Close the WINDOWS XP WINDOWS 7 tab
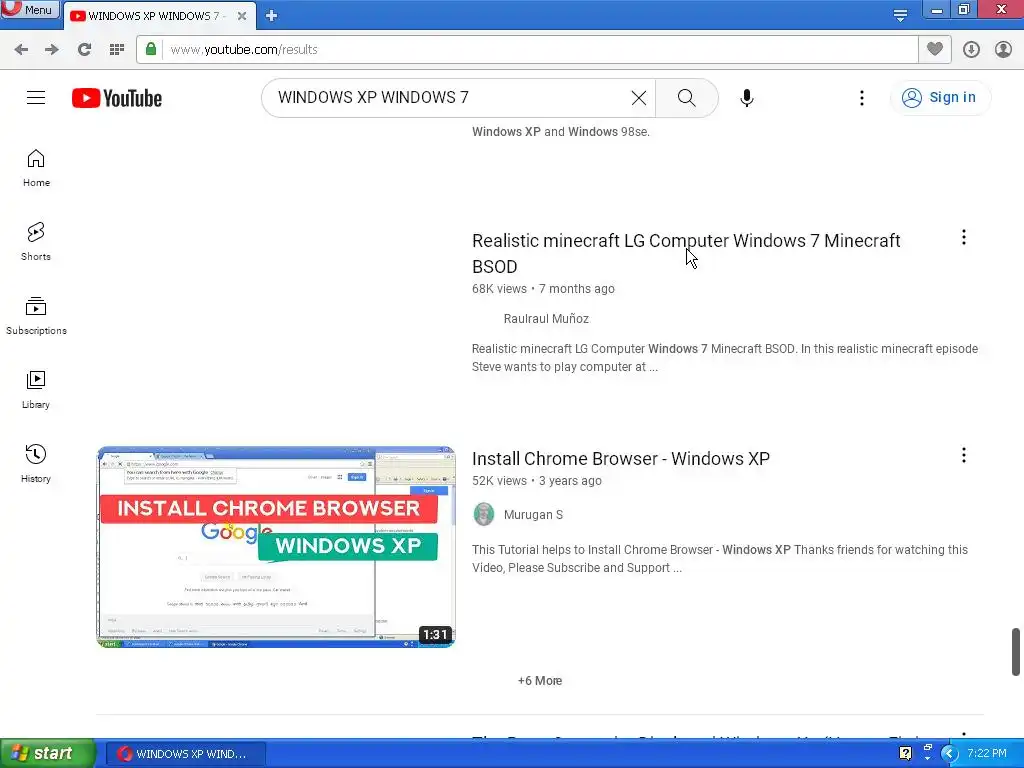The image size is (1024, 768). pyautogui.click(x=242, y=16)
